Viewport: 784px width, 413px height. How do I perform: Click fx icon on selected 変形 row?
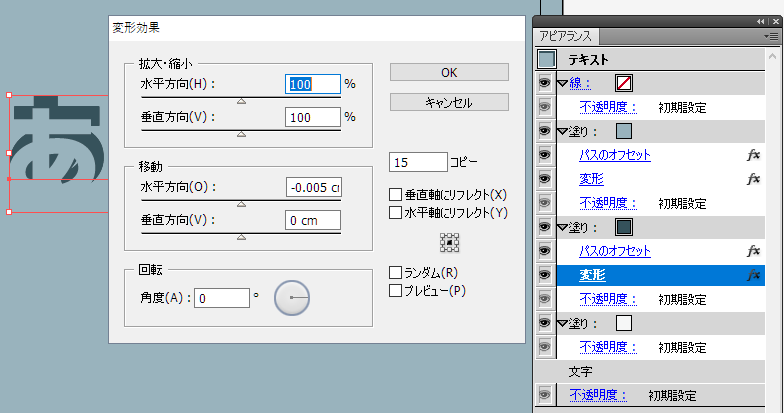click(753, 275)
